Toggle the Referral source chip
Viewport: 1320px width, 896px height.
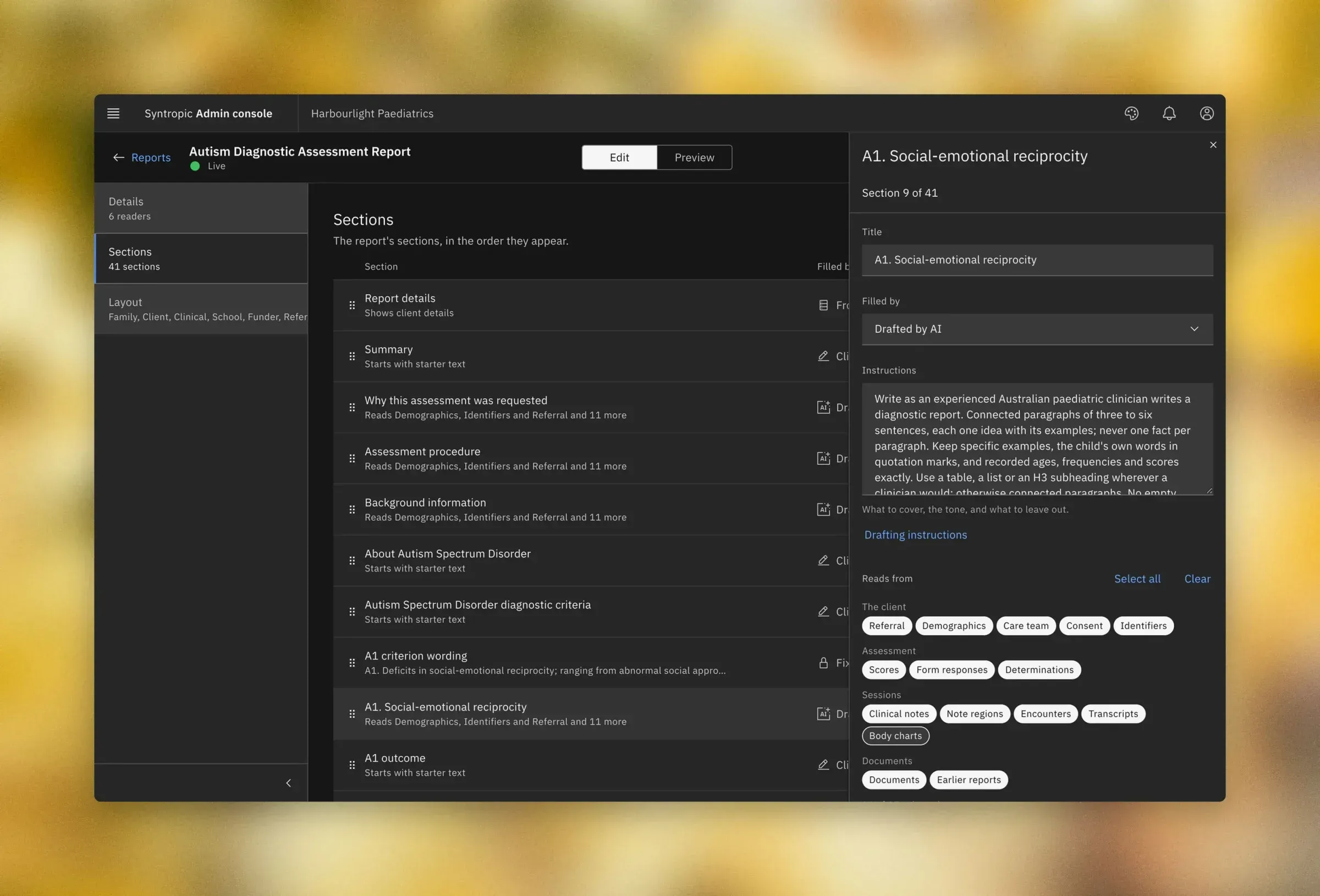pyautogui.click(x=886, y=625)
